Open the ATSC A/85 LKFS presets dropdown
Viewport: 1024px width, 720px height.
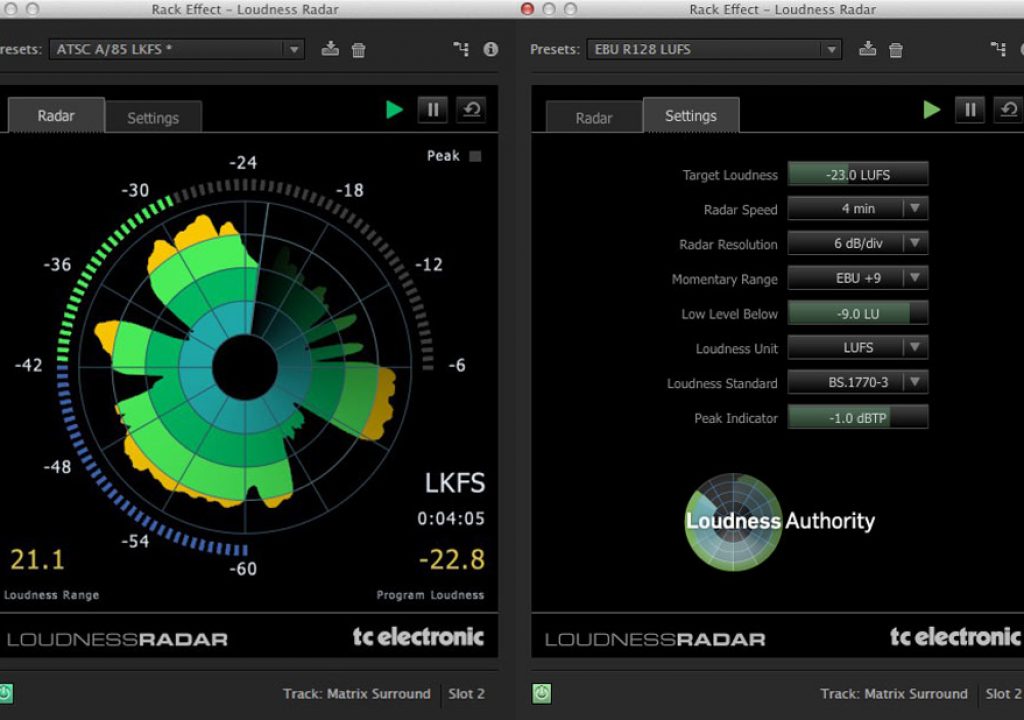(x=177, y=49)
